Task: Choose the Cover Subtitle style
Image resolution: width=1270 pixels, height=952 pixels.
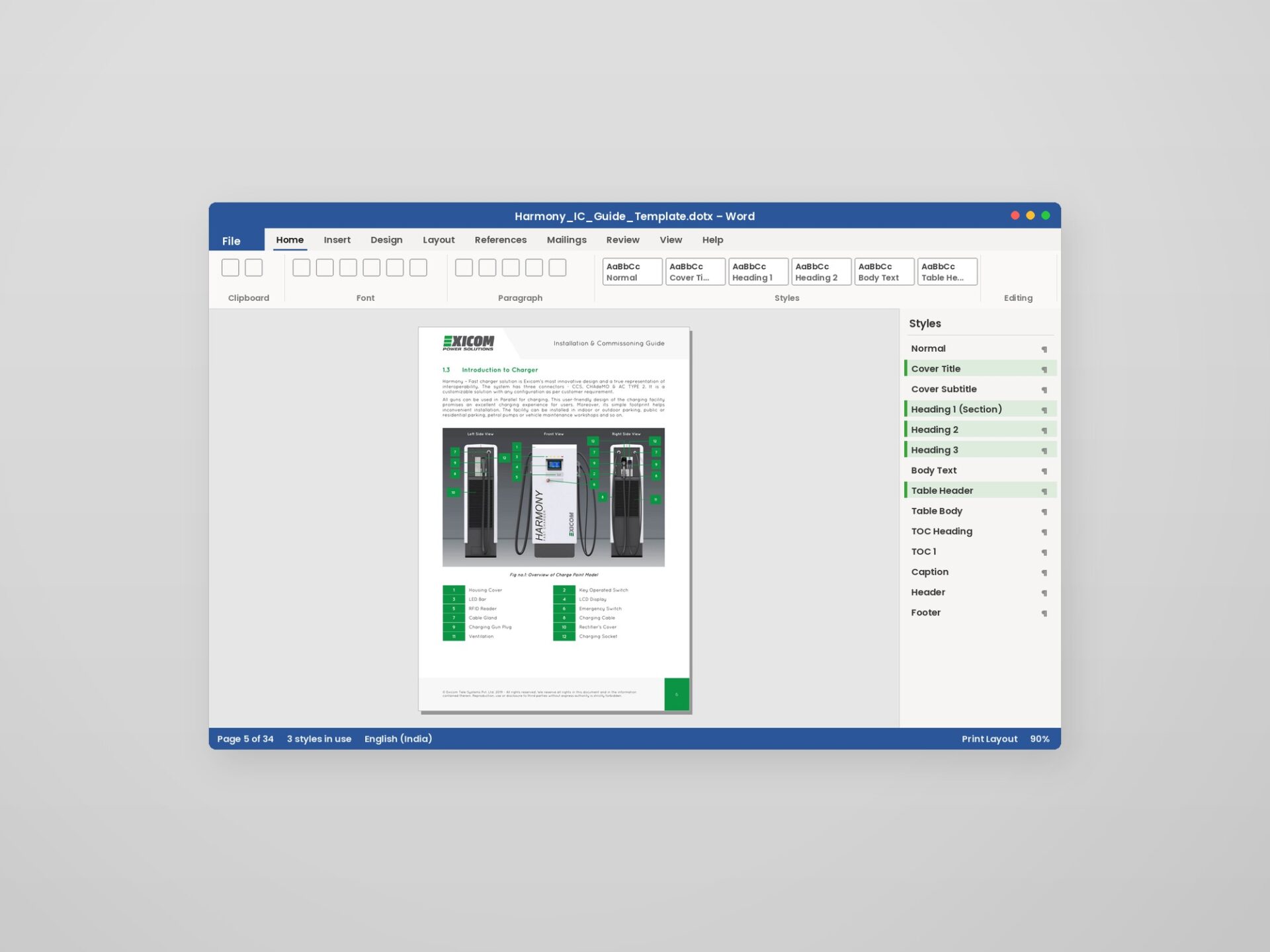Action: point(980,389)
